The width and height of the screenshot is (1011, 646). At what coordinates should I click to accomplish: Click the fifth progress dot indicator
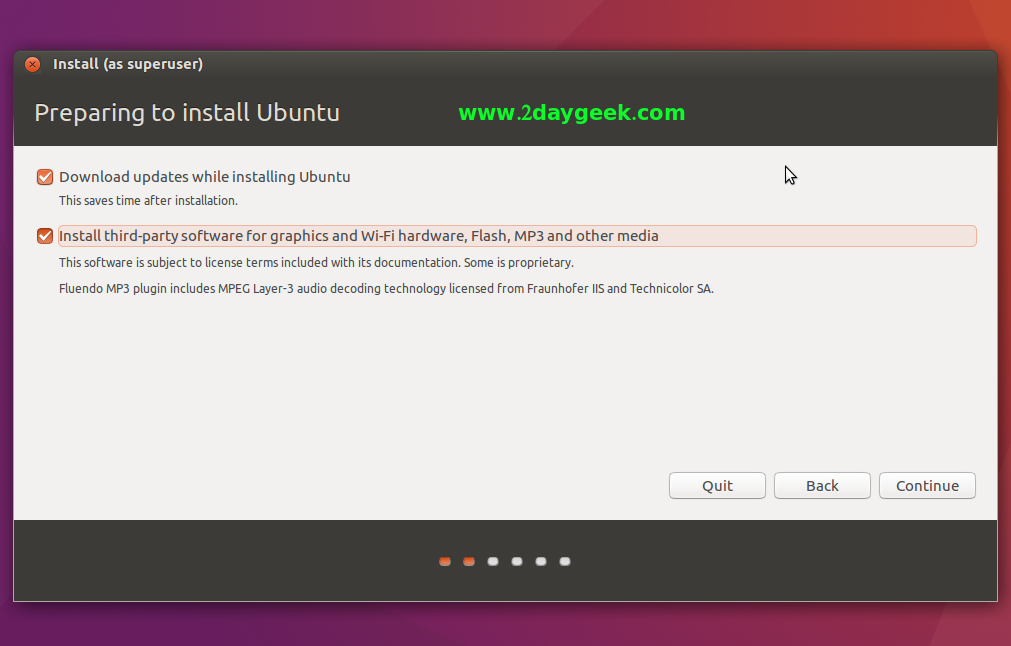coord(541,561)
